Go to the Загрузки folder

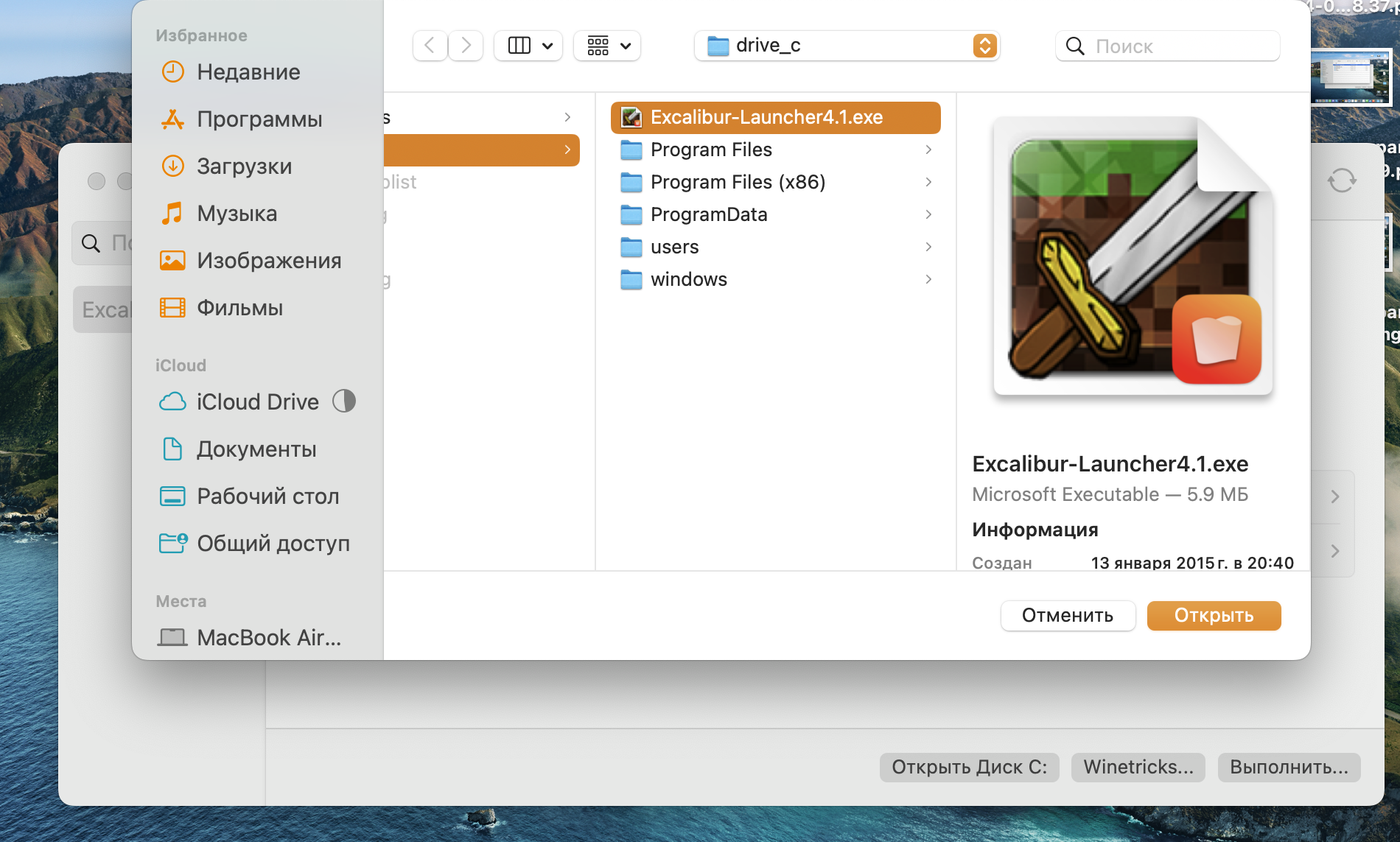226,166
